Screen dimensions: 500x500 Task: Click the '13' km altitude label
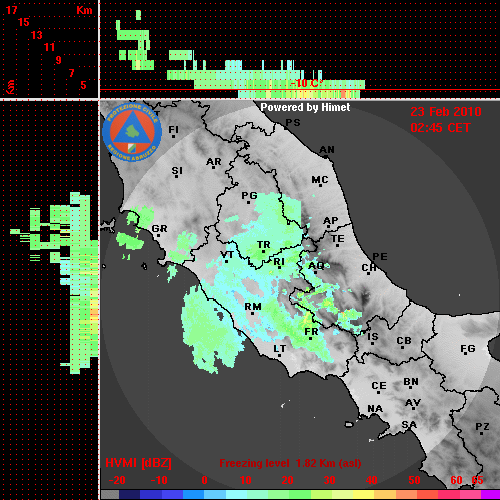(37, 35)
